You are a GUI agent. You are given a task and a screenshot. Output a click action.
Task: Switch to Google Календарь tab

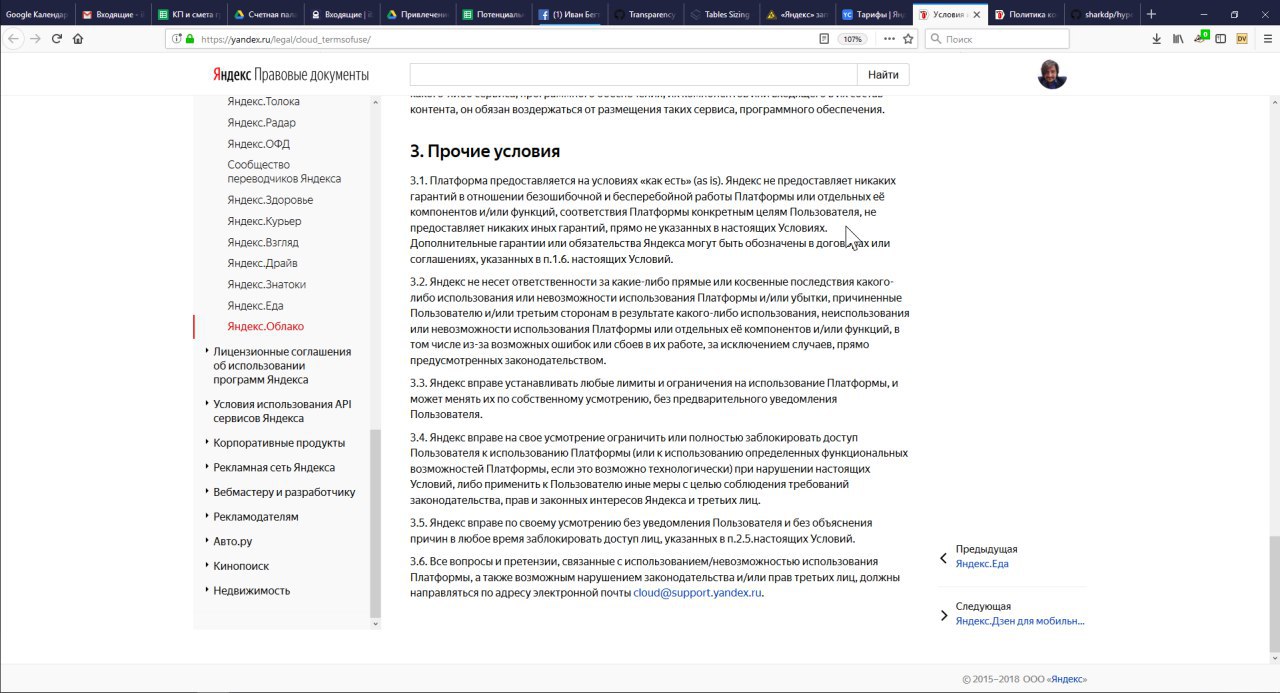click(37, 14)
